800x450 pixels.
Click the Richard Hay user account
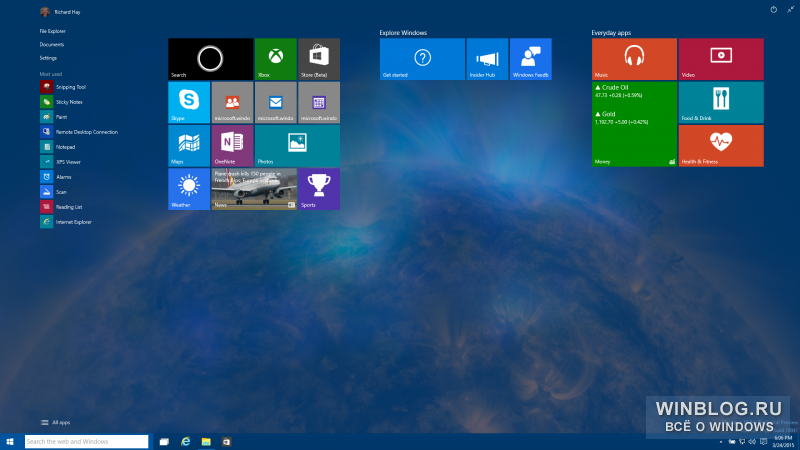(x=60, y=12)
